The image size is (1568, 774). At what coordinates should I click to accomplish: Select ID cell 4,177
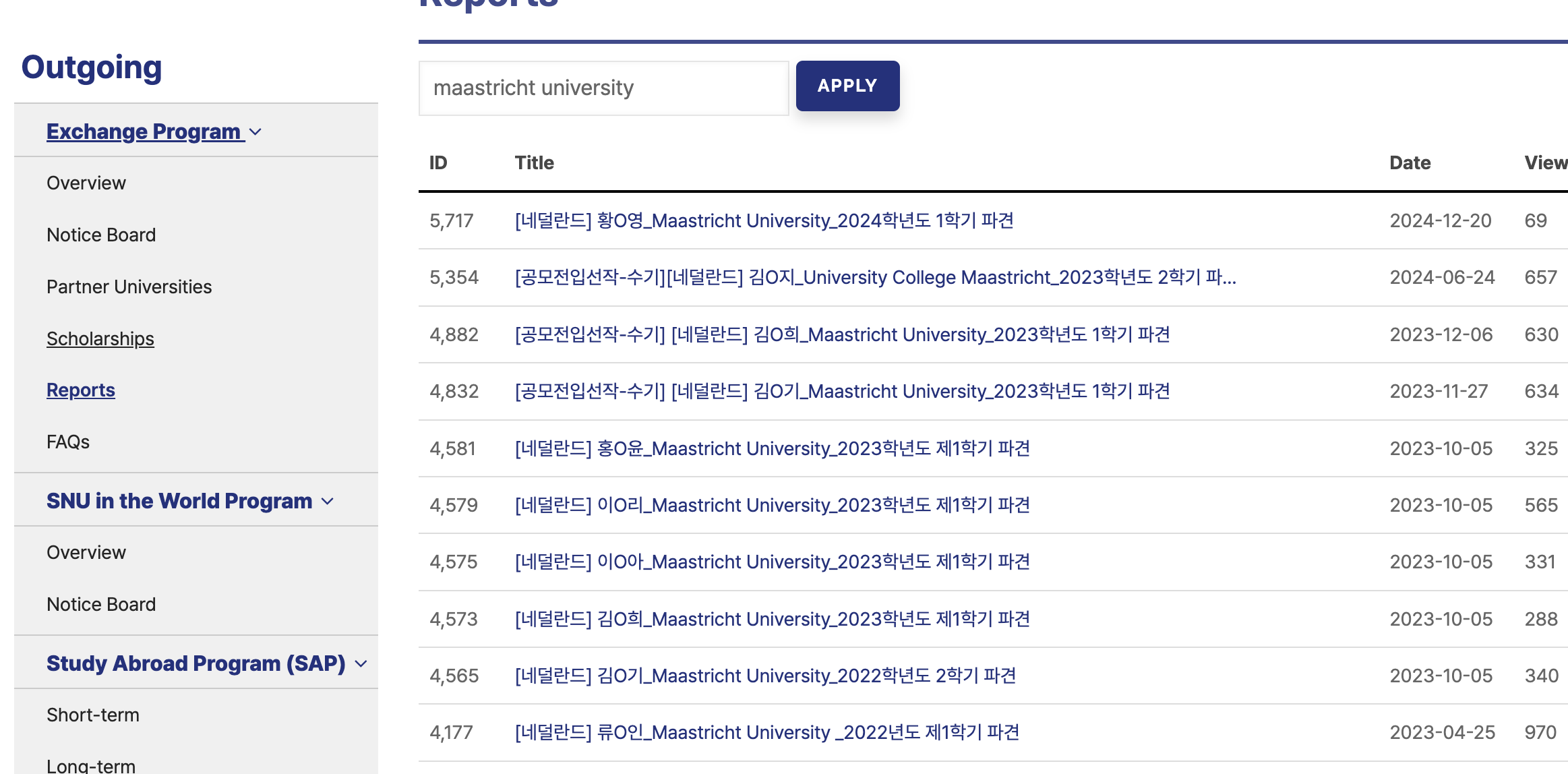(x=452, y=733)
